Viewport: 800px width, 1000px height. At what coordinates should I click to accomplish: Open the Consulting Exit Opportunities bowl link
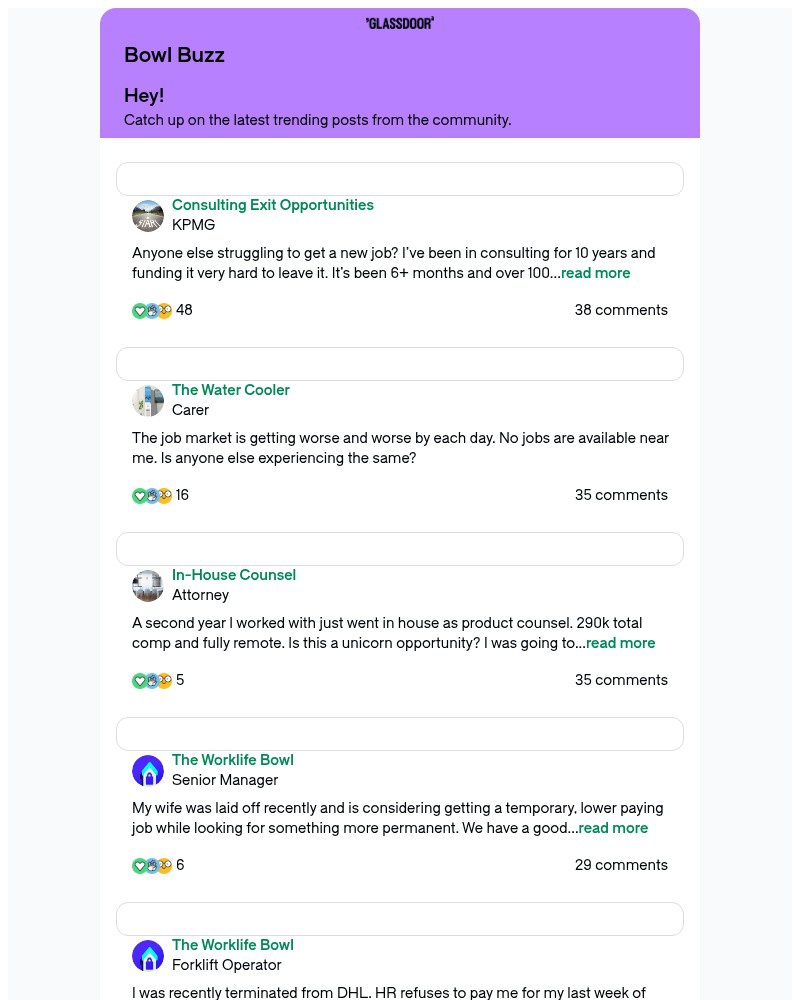point(272,205)
